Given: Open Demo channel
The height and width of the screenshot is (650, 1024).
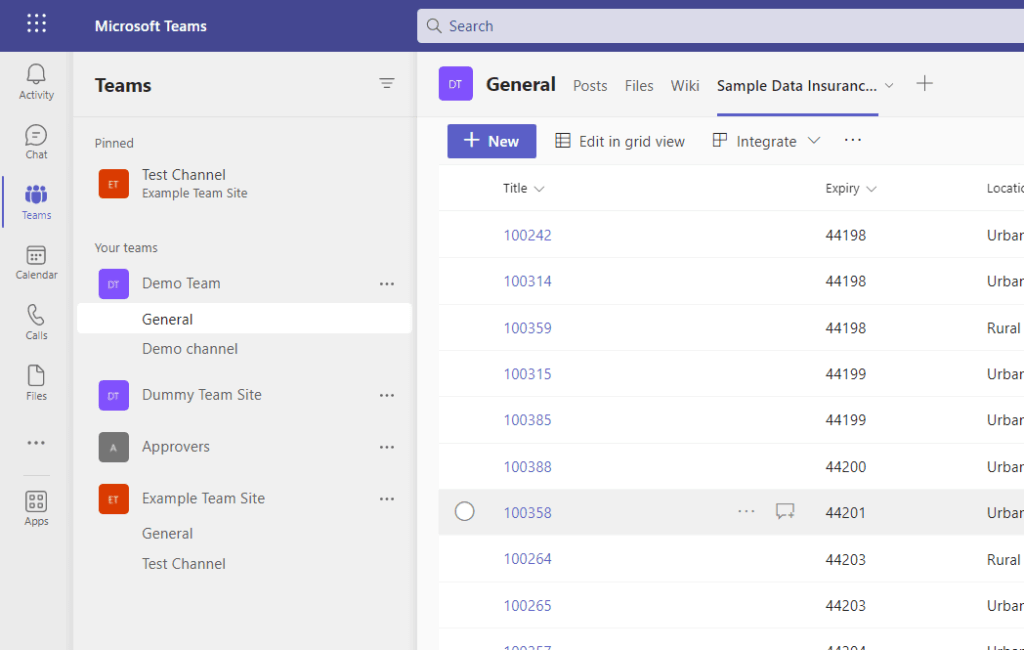Looking at the screenshot, I should click(189, 349).
